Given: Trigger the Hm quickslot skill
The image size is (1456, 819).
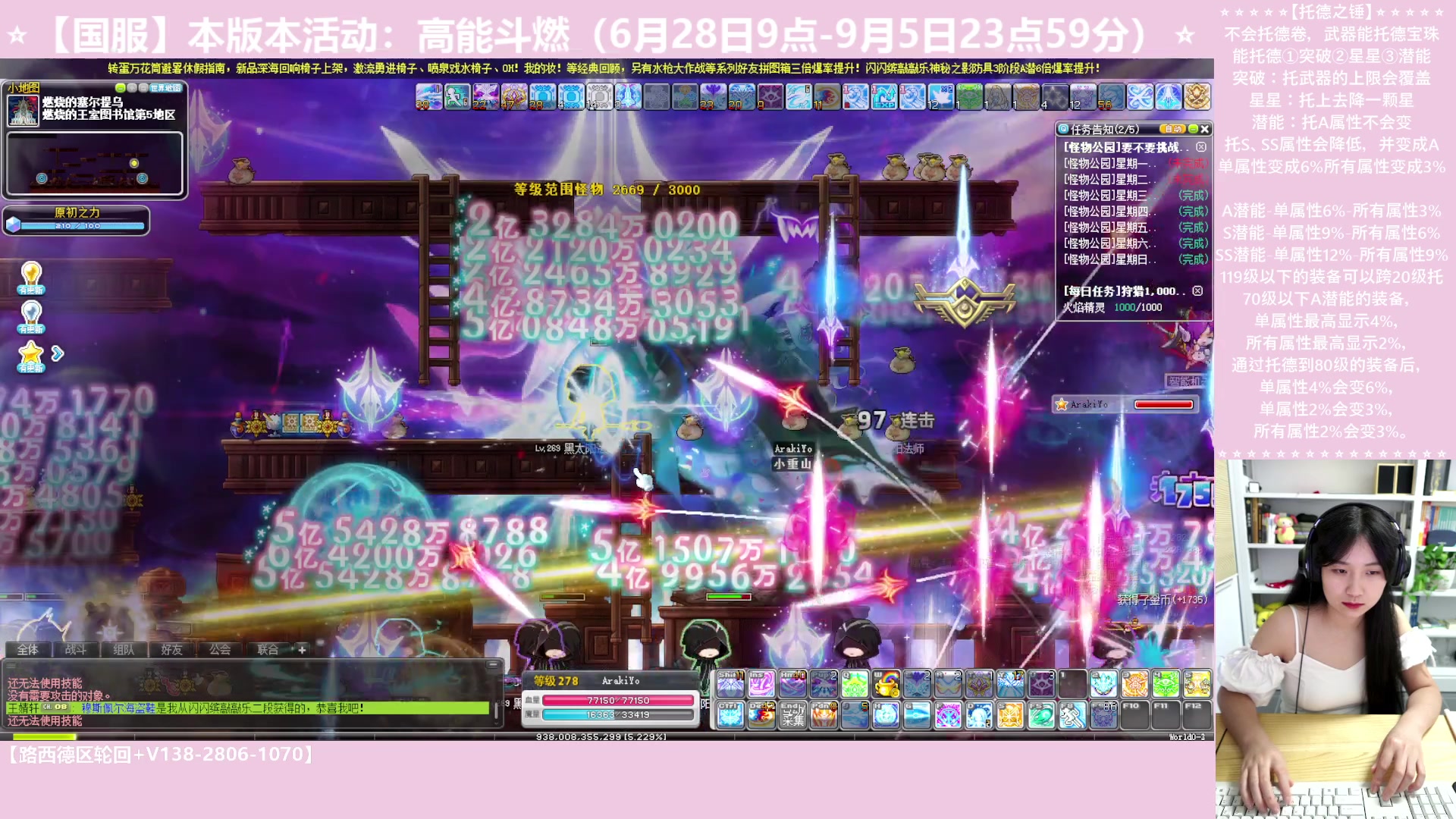Looking at the screenshot, I should pyautogui.click(x=792, y=683).
